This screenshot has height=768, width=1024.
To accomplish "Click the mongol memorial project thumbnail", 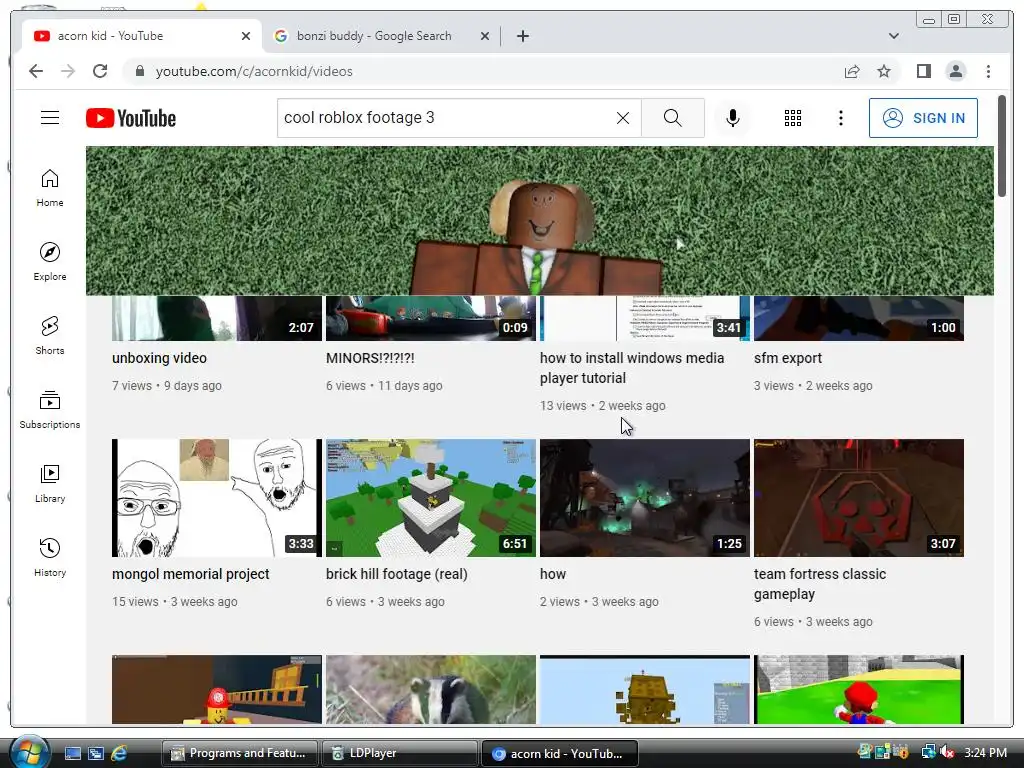I will coord(217,498).
